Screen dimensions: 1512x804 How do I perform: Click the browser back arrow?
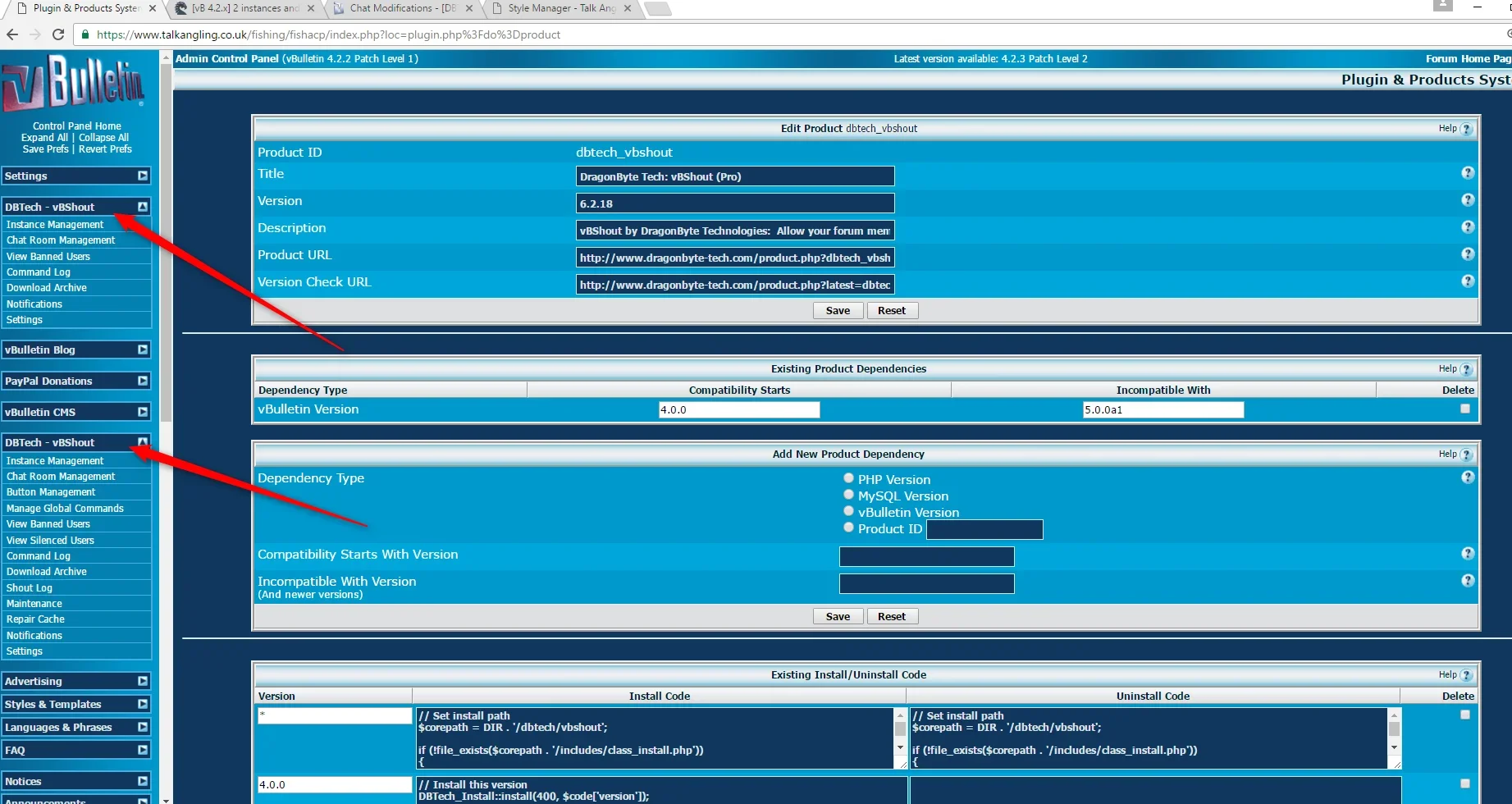[11, 34]
